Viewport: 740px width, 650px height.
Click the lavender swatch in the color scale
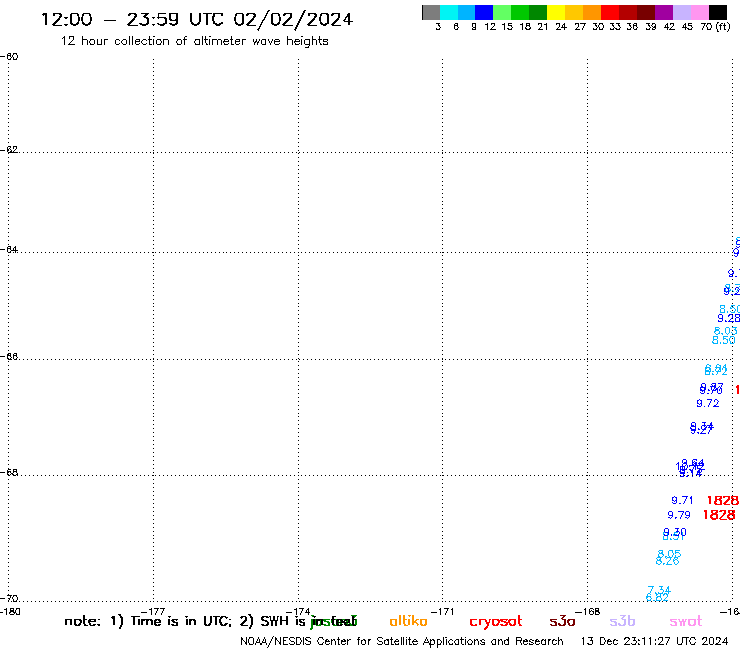(681, 12)
